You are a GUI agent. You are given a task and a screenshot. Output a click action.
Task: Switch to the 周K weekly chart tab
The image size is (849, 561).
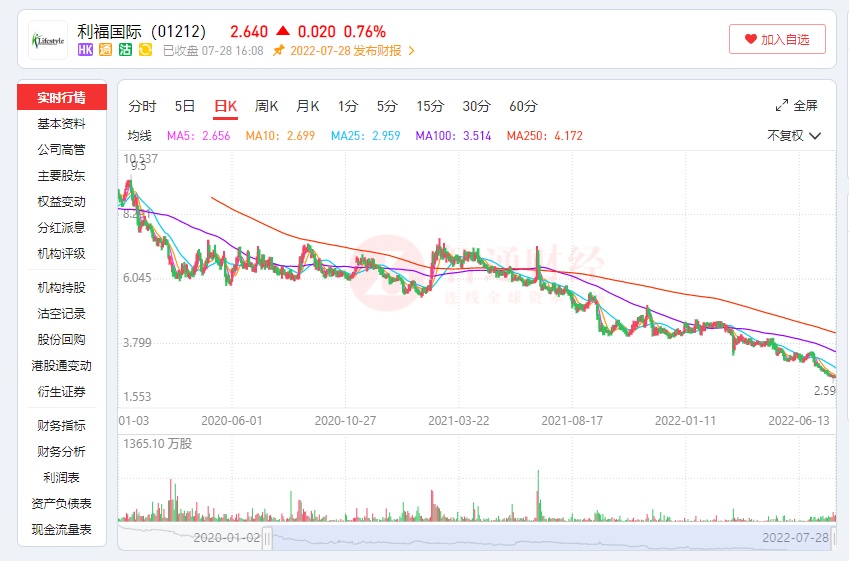point(266,106)
